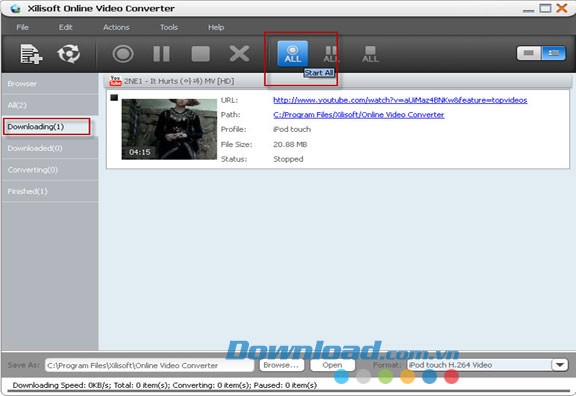The height and width of the screenshot is (396, 576).
Task: Click the Pause All button
Action: (331, 54)
